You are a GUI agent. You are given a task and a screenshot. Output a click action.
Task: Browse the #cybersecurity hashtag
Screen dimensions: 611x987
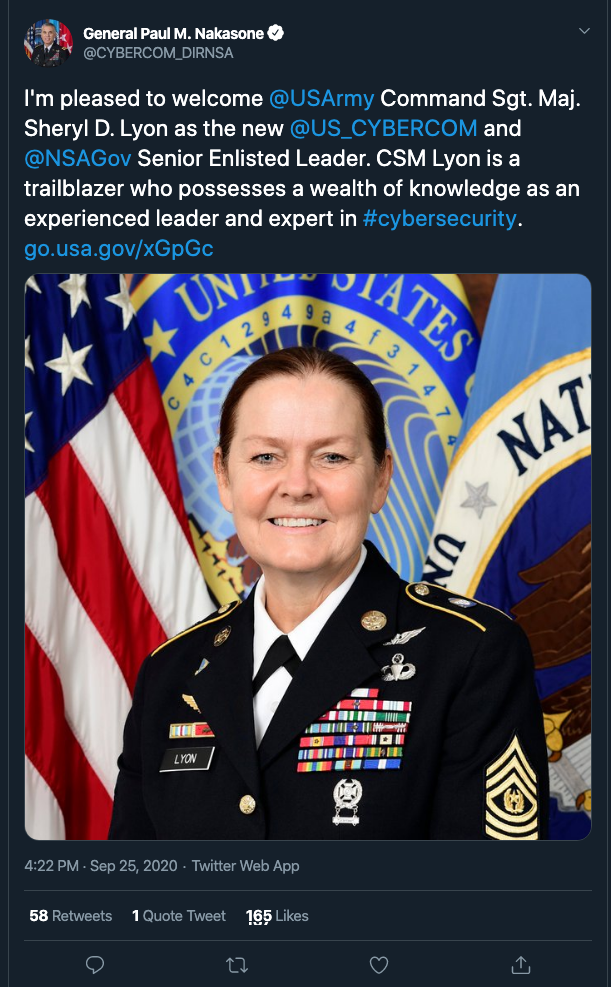[440, 218]
